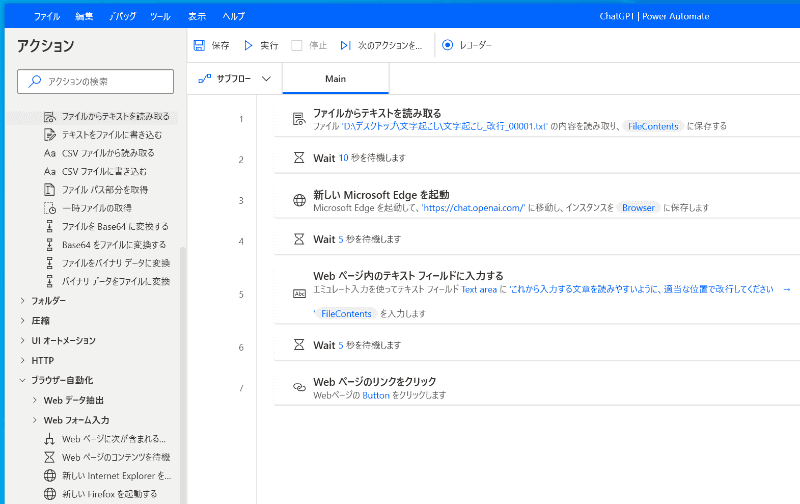Click the Text area link in step 5
Viewport: 800px width, 504px height.
(x=479, y=290)
